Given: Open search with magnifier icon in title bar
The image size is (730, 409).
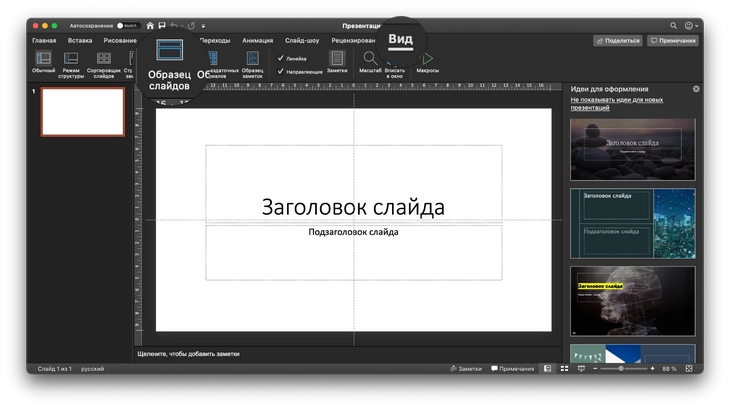Looking at the screenshot, I should click(x=673, y=26).
